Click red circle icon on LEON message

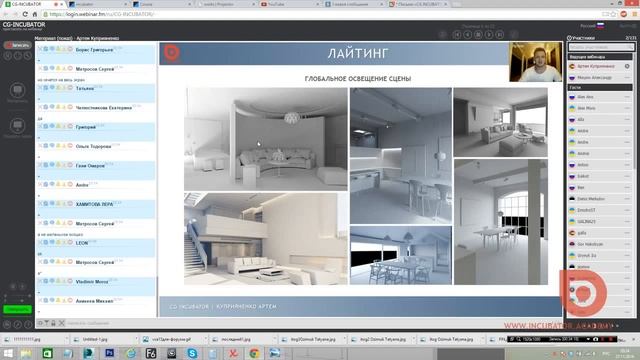(x=70, y=242)
